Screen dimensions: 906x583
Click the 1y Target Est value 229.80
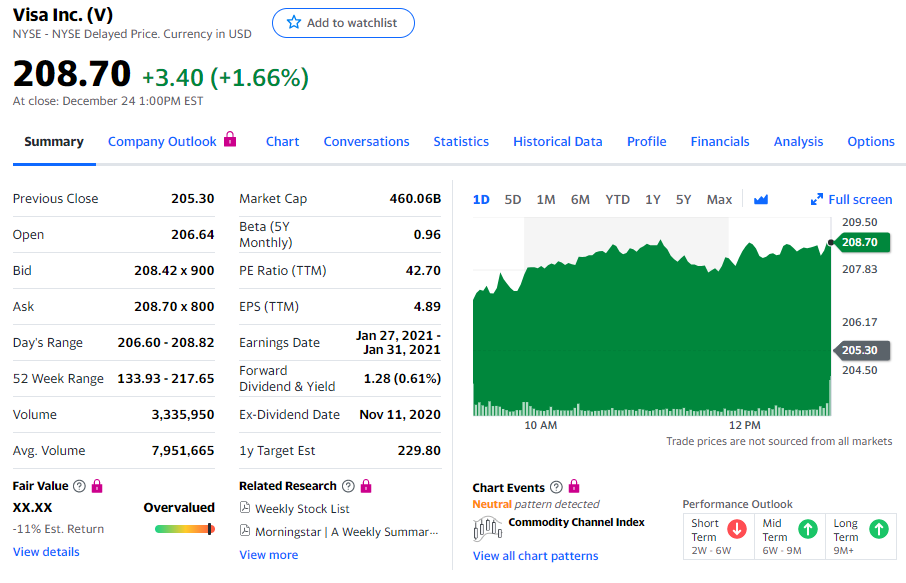click(419, 451)
